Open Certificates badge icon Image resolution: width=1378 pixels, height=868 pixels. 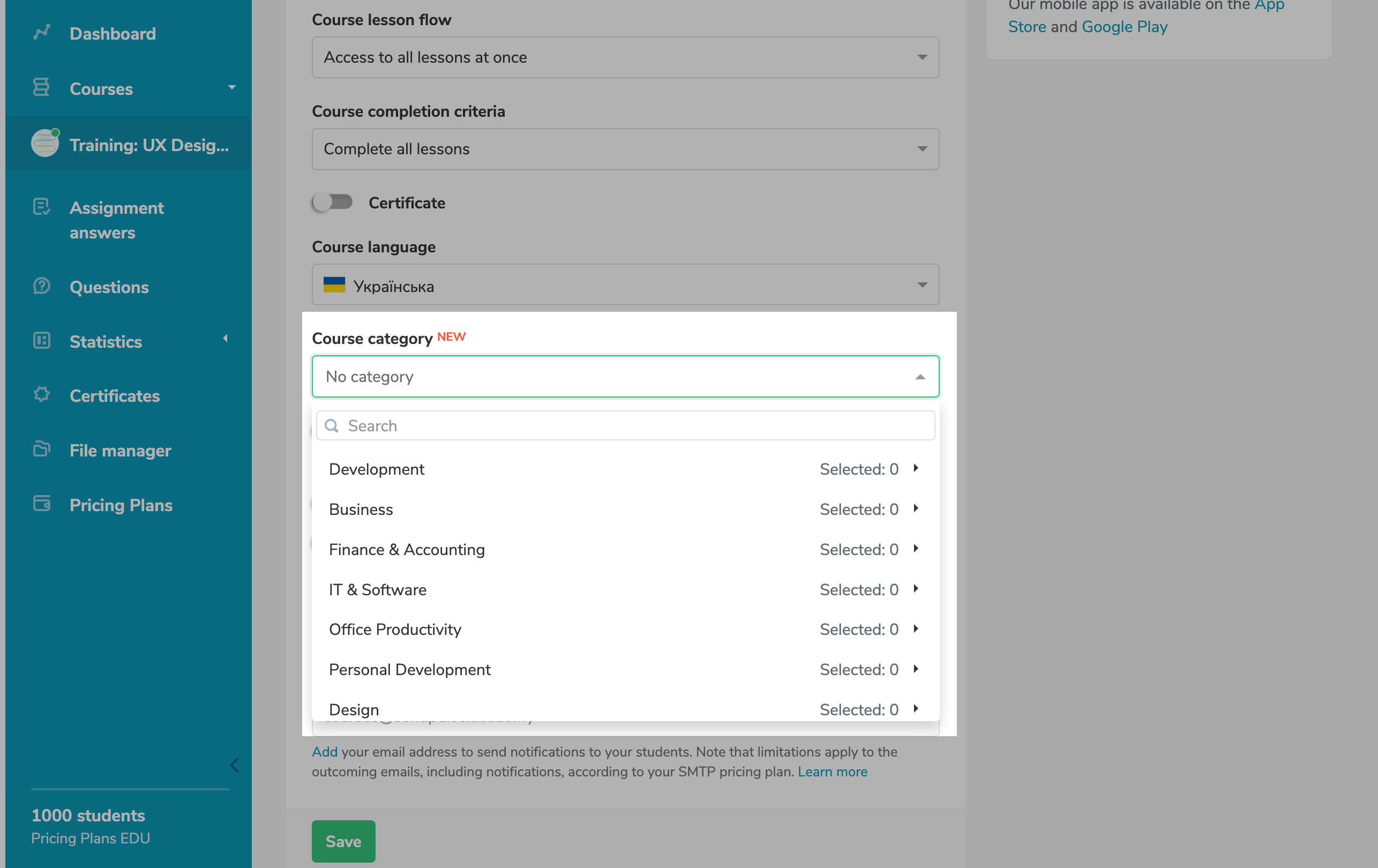[x=41, y=395]
